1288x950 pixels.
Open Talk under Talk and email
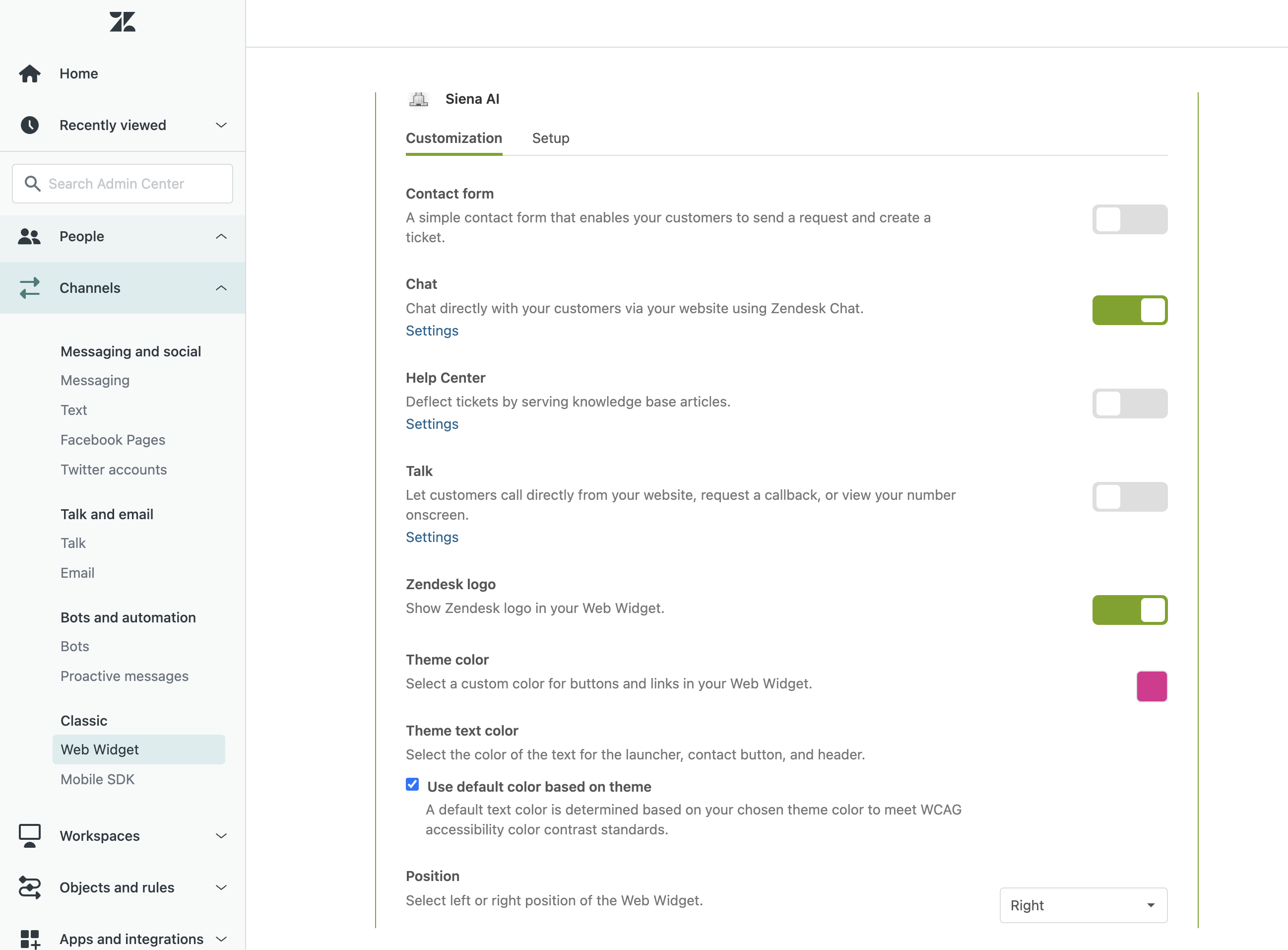73,543
